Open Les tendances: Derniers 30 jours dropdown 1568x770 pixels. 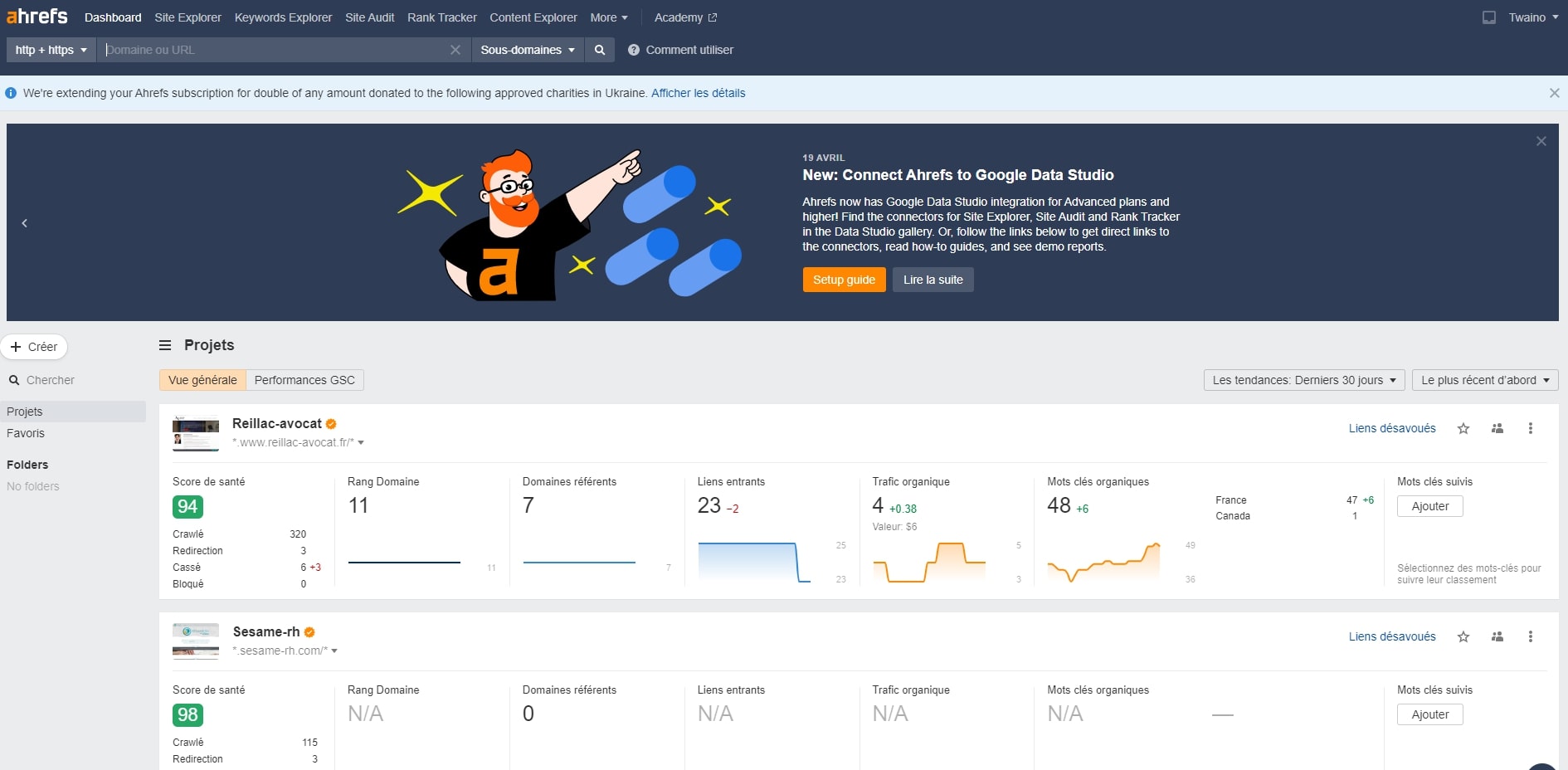(x=1304, y=380)
